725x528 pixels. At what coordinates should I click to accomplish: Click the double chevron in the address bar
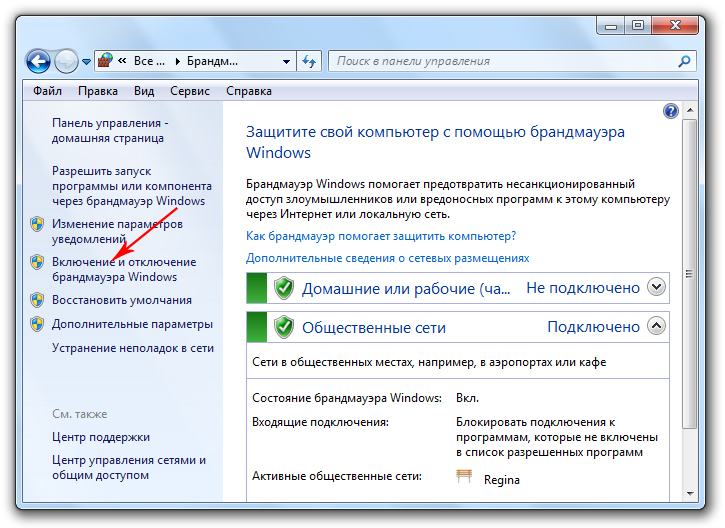[122, 61]
